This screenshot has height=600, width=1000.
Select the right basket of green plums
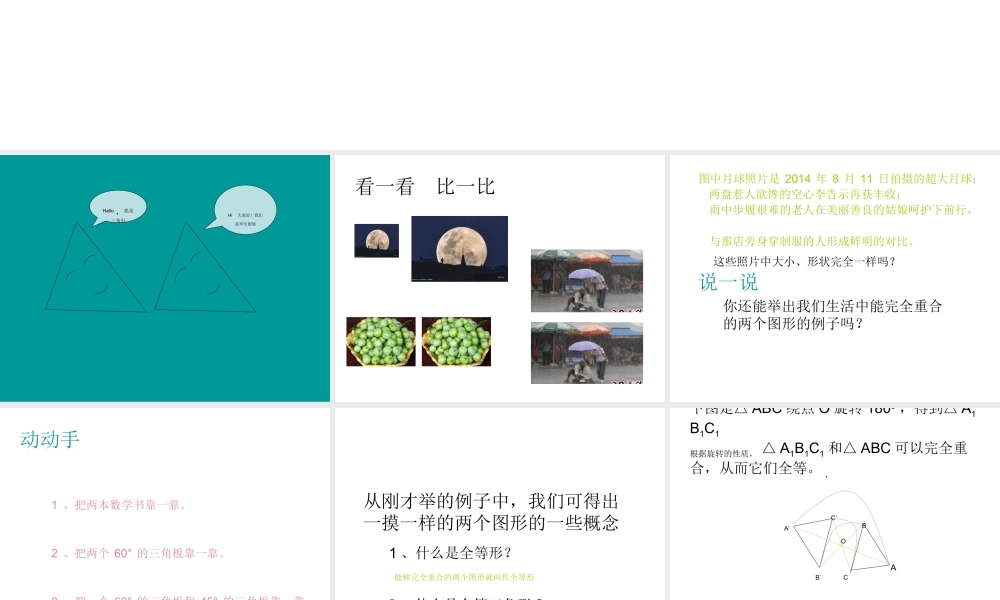456,342
